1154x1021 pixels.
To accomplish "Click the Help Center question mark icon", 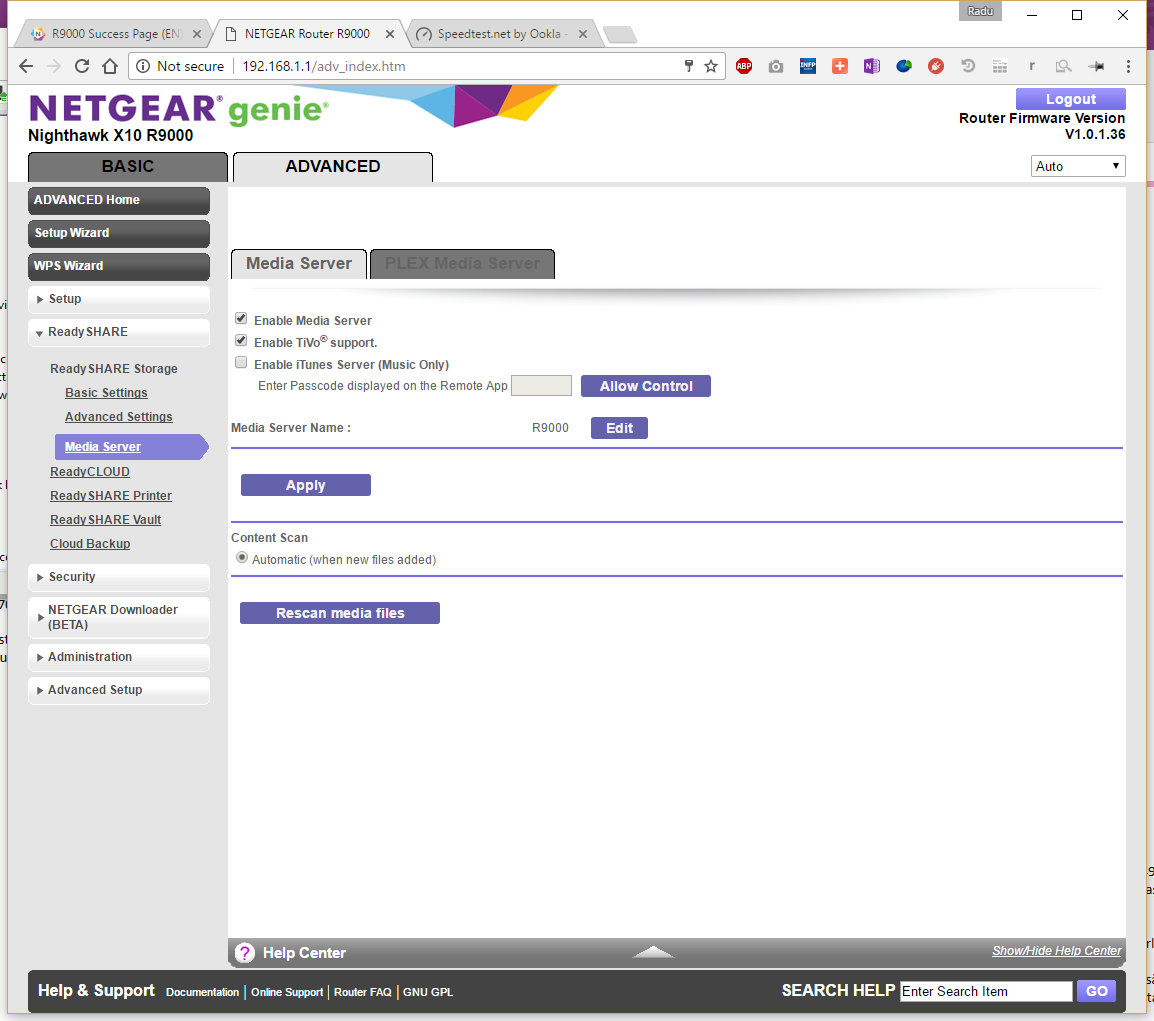I will [245, 953].
